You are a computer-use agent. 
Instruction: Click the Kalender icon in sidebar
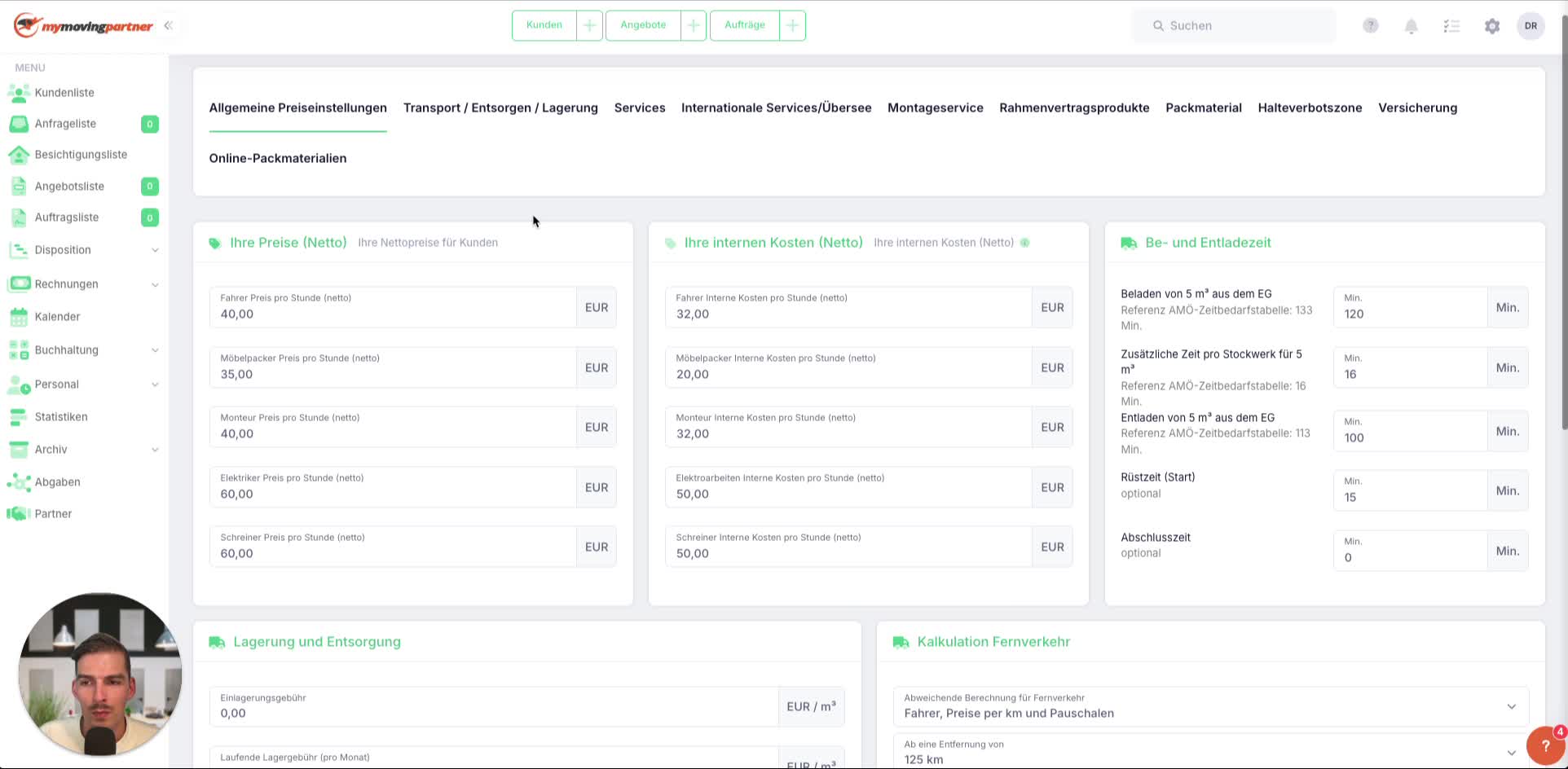18,317
